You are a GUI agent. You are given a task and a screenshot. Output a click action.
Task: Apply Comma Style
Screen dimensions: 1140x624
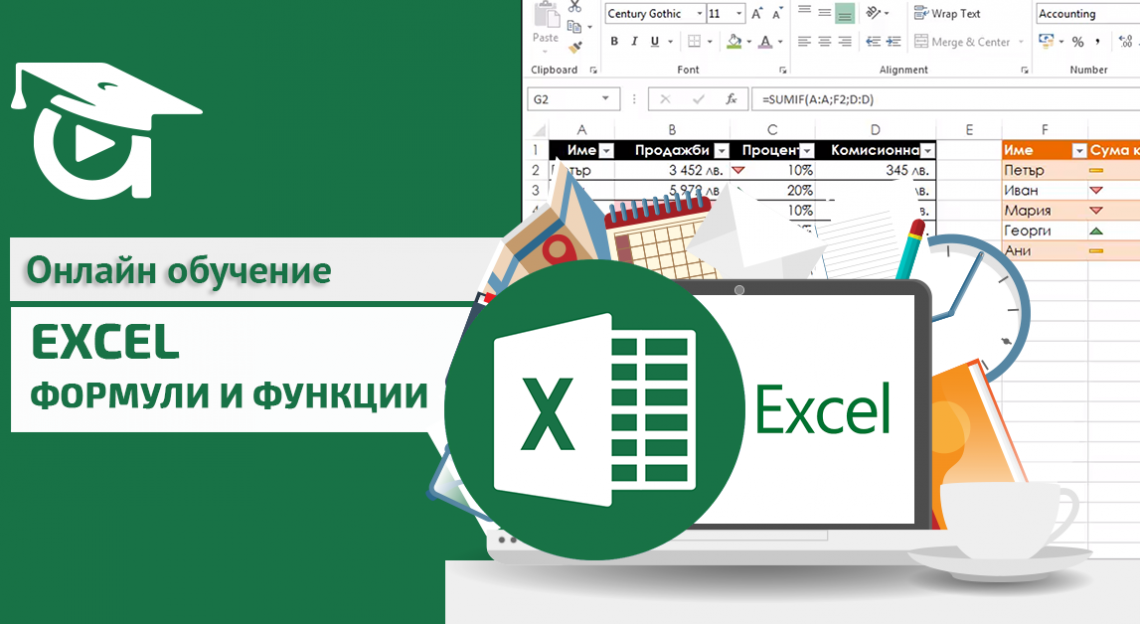1098,41
